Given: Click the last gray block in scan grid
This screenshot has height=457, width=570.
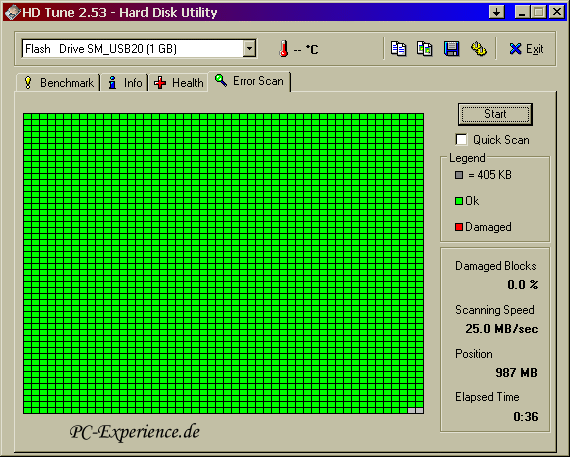Looking at the screenshot, I should (420, 410).
